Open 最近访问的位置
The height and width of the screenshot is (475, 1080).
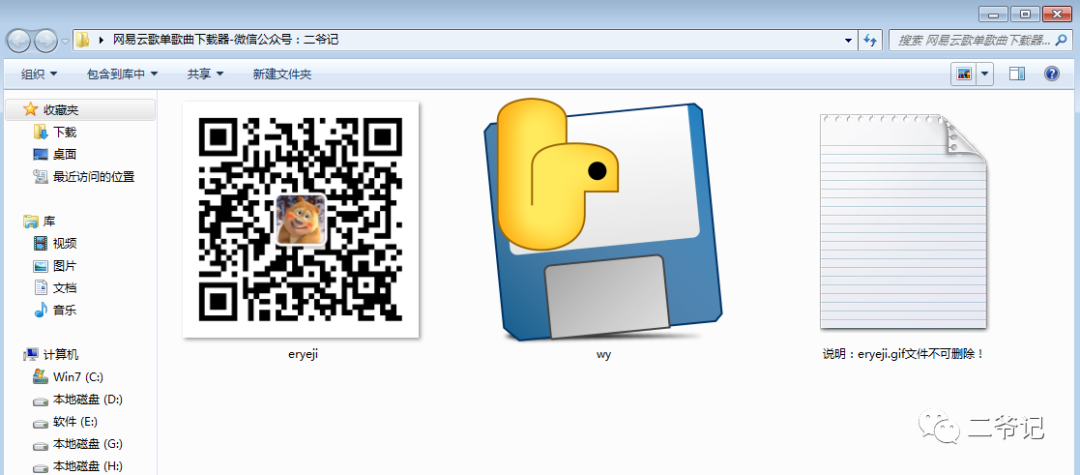[94, 177]
